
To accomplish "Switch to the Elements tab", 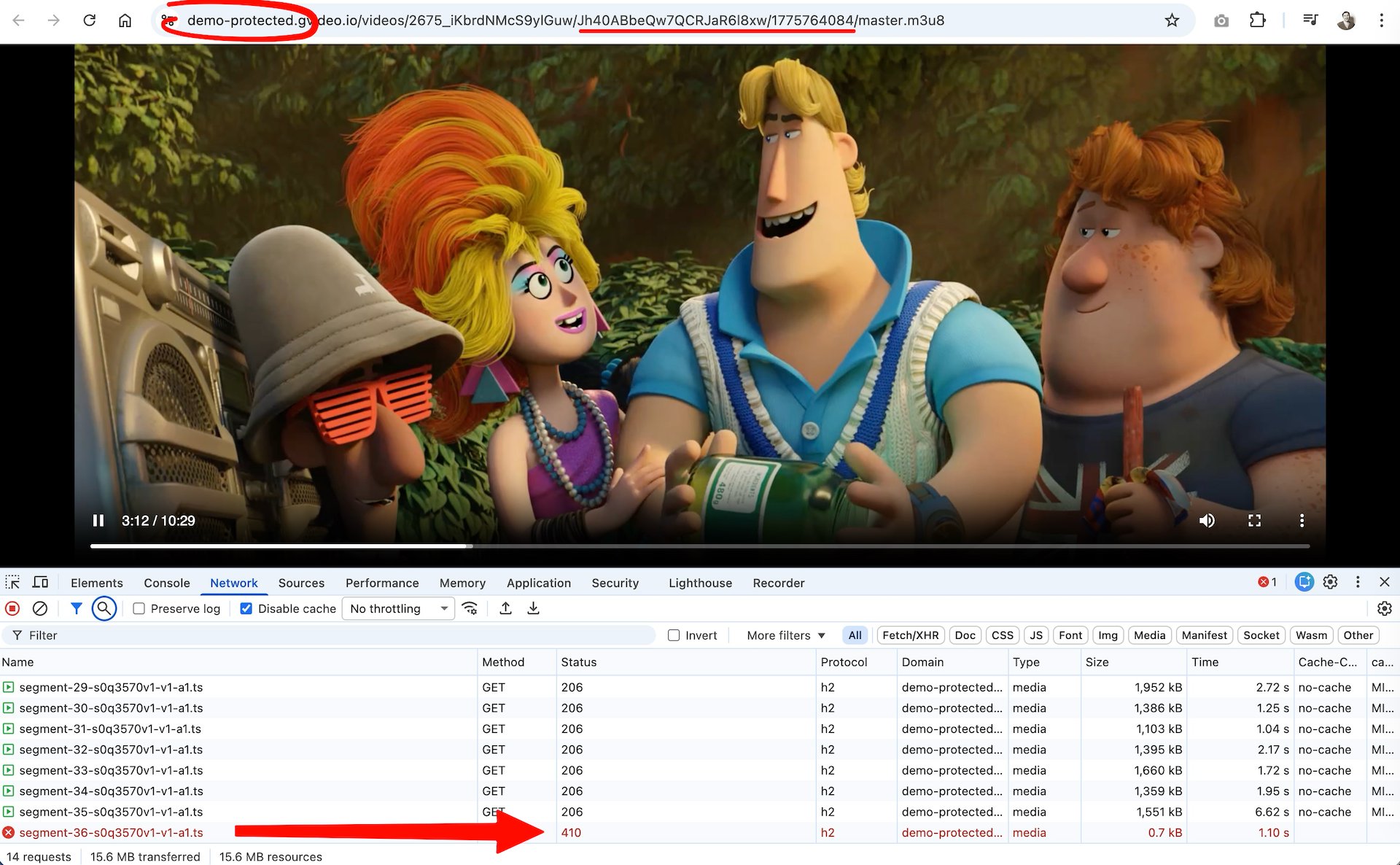I will coord(97,583).
